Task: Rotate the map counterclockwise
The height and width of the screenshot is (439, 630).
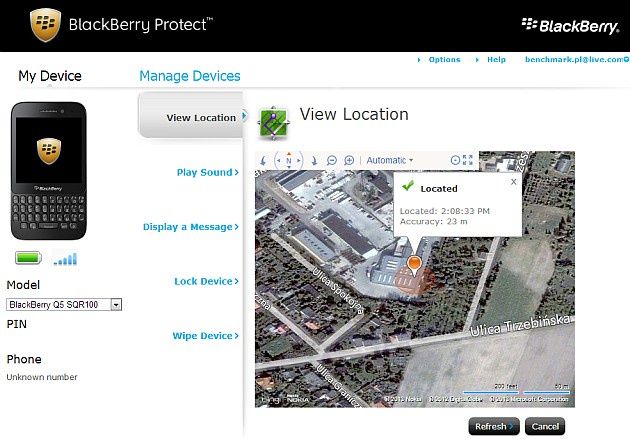Action: pos(263,161)
